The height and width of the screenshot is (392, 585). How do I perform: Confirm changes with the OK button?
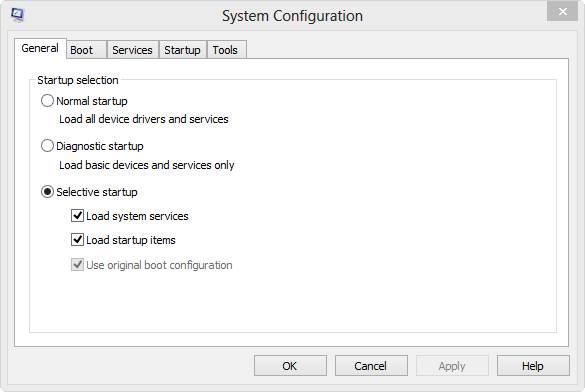(x=290, y=366)
